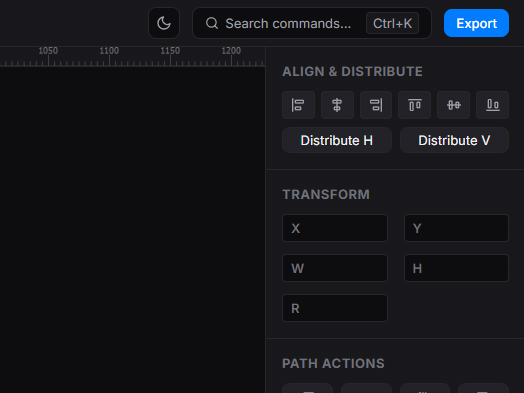Click the Distribute V button
Screen dimensions: 524x393
point(454,140)
